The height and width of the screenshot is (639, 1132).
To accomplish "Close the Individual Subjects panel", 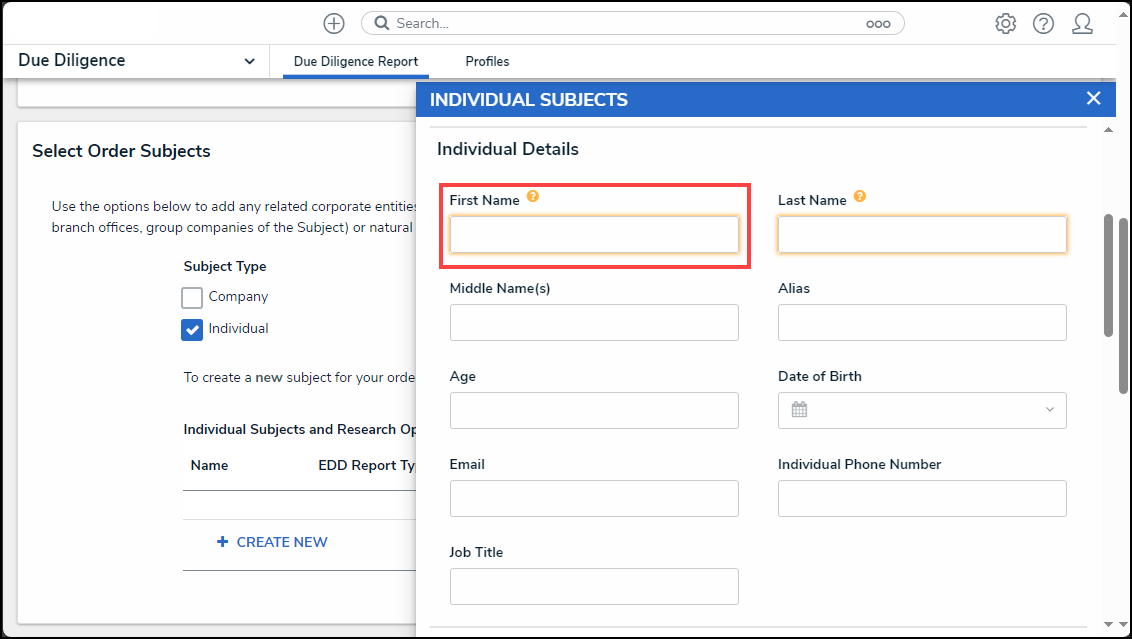I will coord(1094,98).
